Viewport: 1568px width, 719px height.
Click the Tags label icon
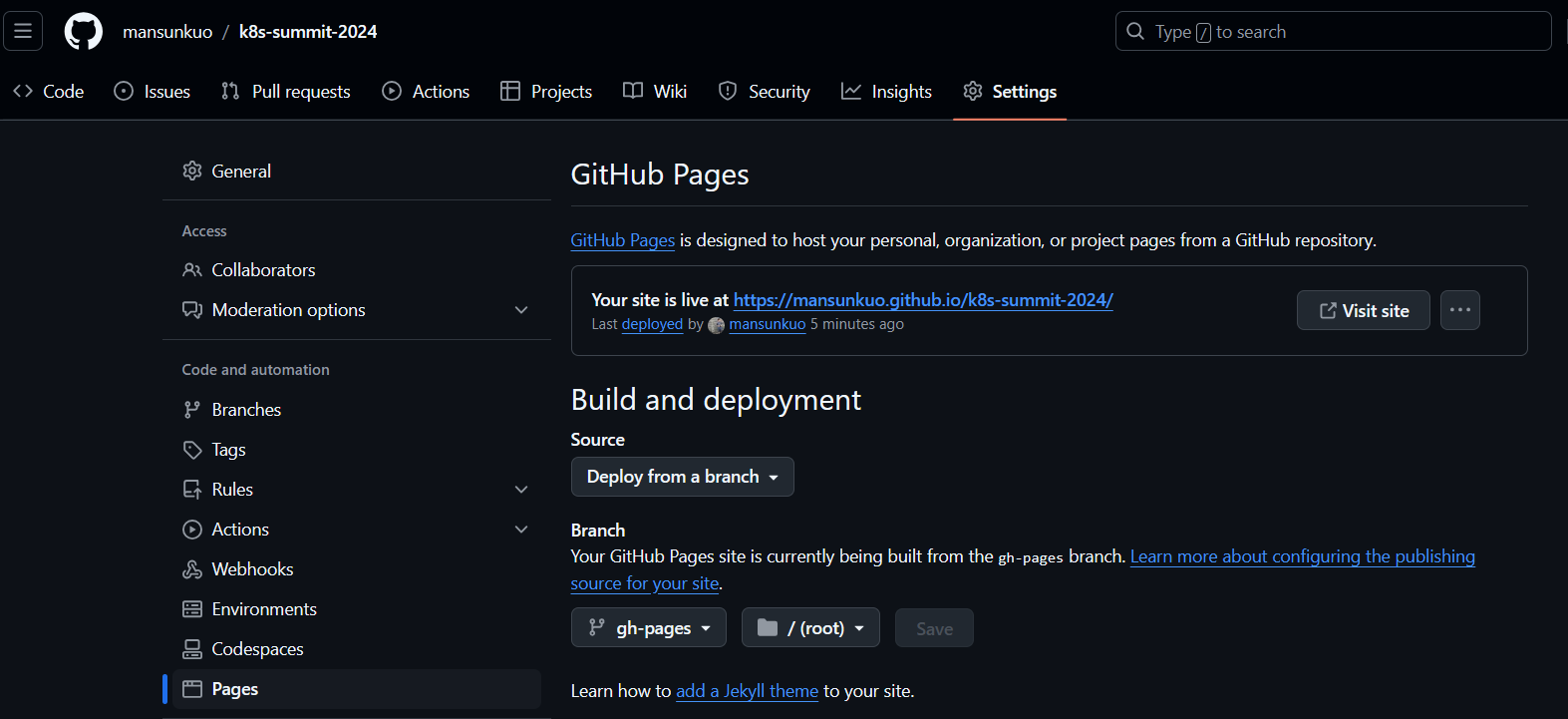[x=192, y=450]
